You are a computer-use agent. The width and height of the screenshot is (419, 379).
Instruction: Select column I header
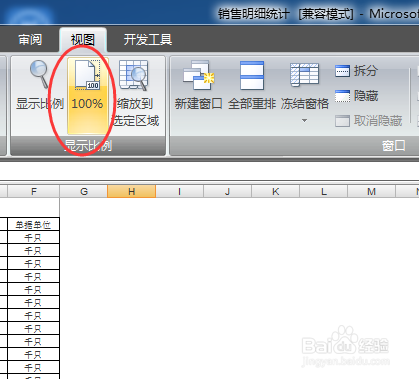(180, 192)
